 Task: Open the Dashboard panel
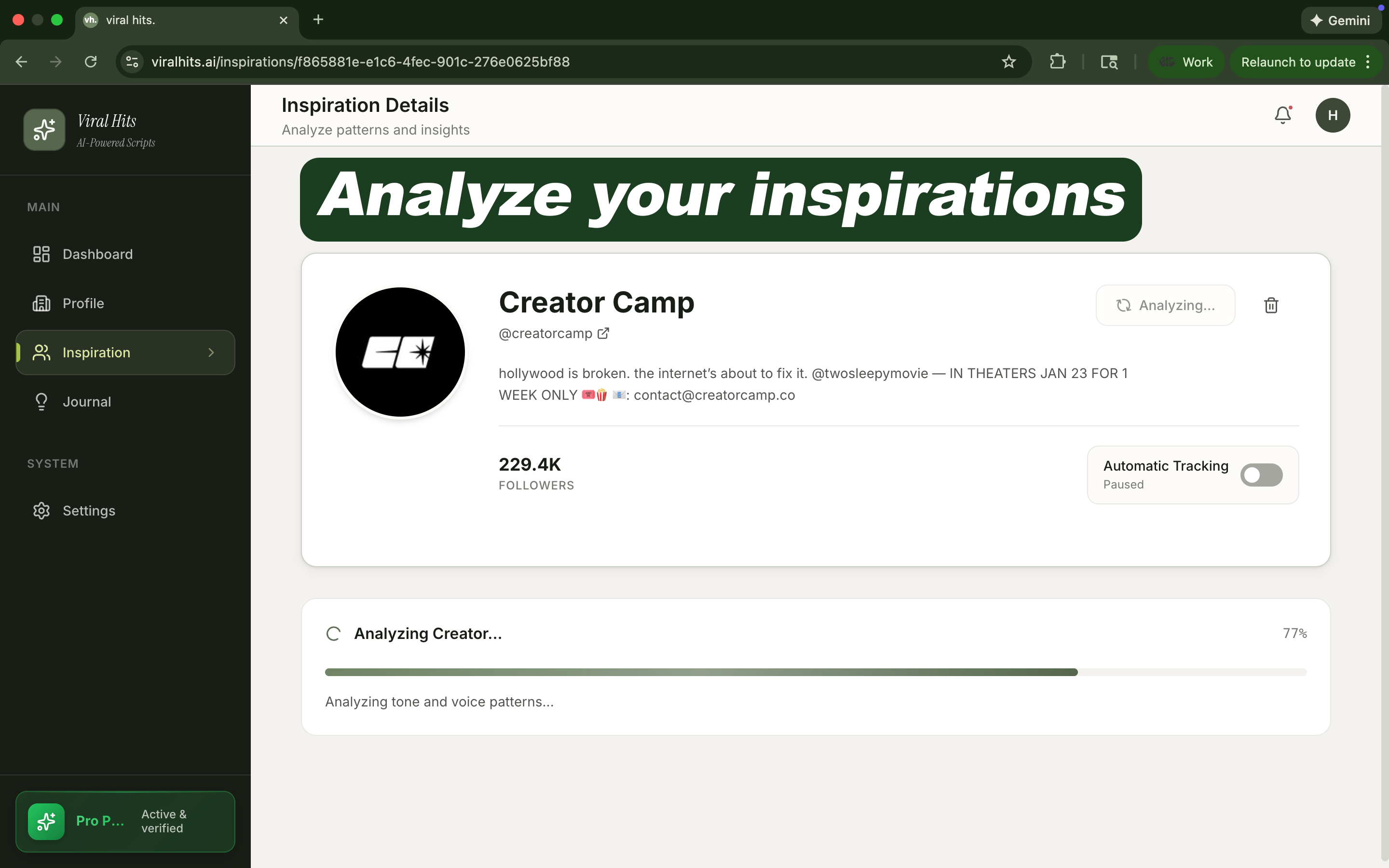coord(97,254)
